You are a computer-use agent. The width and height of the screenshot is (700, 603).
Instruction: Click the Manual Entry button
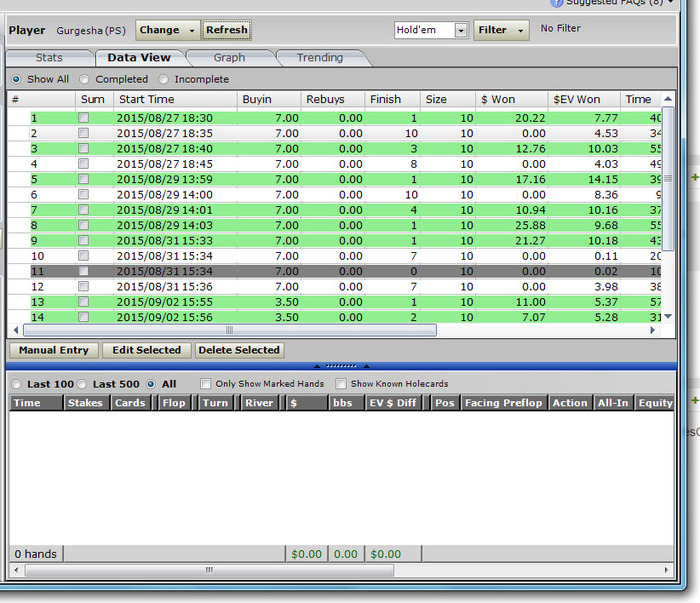pyautogui.click(x=54, y=350)
